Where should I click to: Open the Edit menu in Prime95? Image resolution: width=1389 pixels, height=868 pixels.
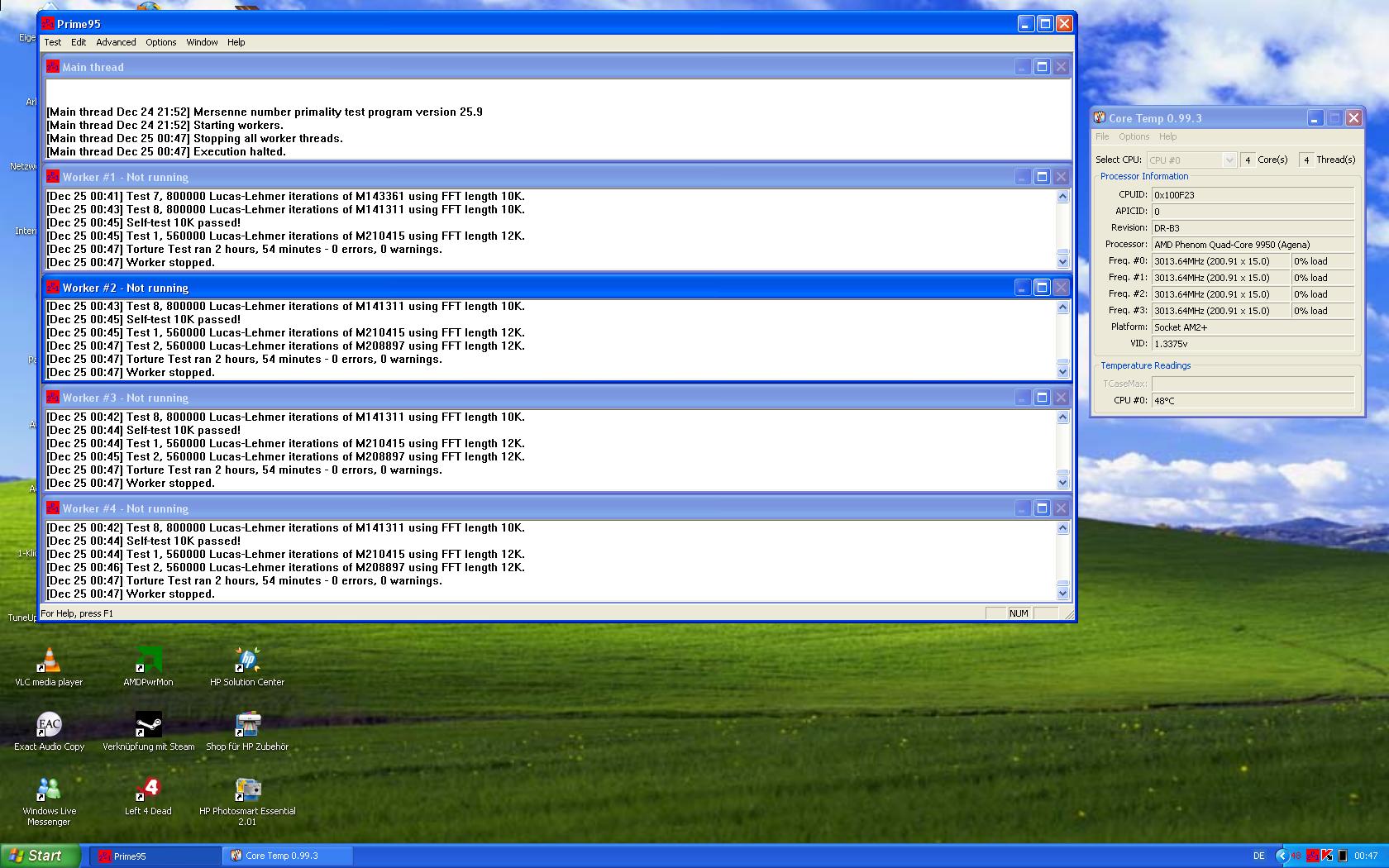(79, 42)
